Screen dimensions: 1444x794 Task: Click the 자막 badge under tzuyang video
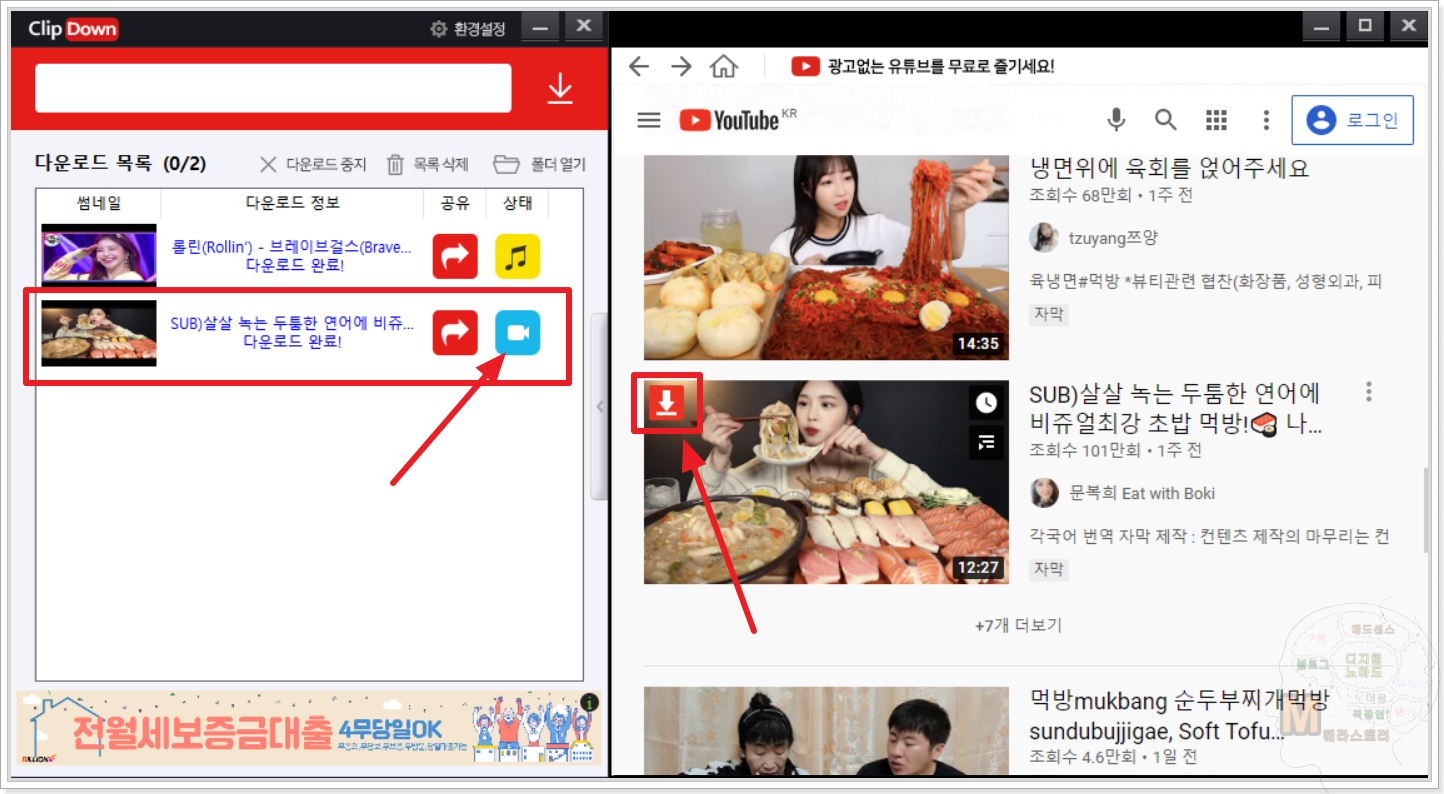point(1049,315)
